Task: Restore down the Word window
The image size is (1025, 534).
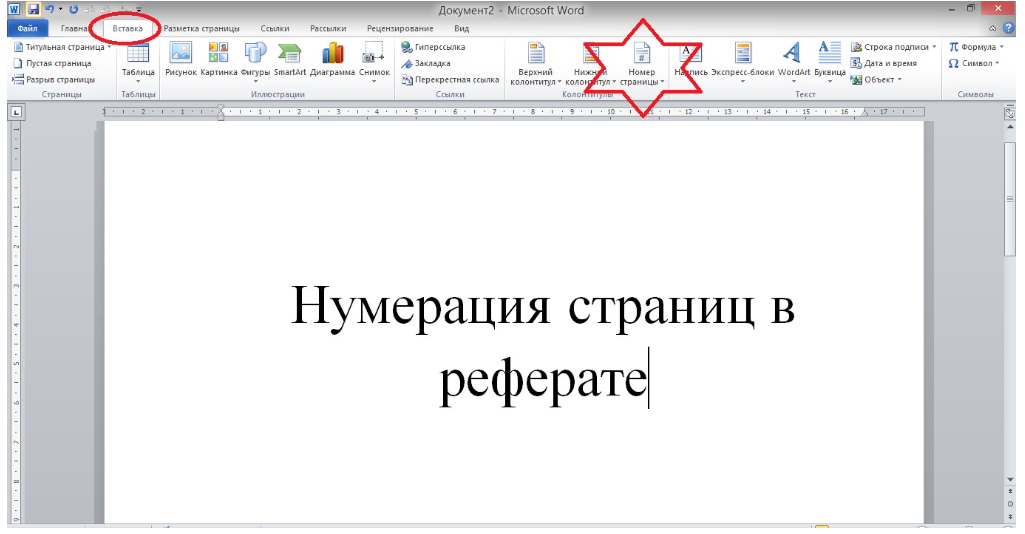Action: click(971, 8)
